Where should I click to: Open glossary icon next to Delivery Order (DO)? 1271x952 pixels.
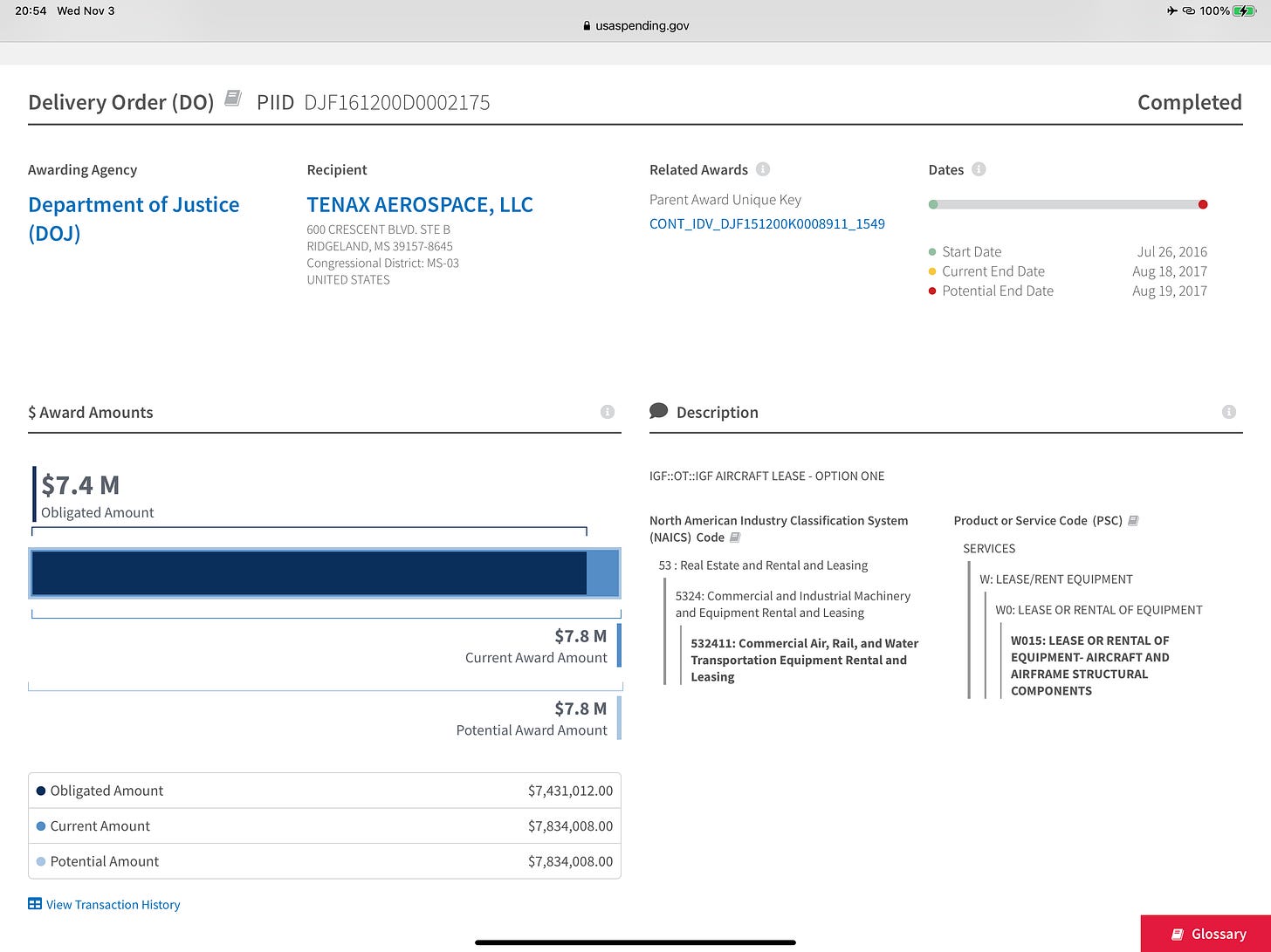tap(233, 98)
